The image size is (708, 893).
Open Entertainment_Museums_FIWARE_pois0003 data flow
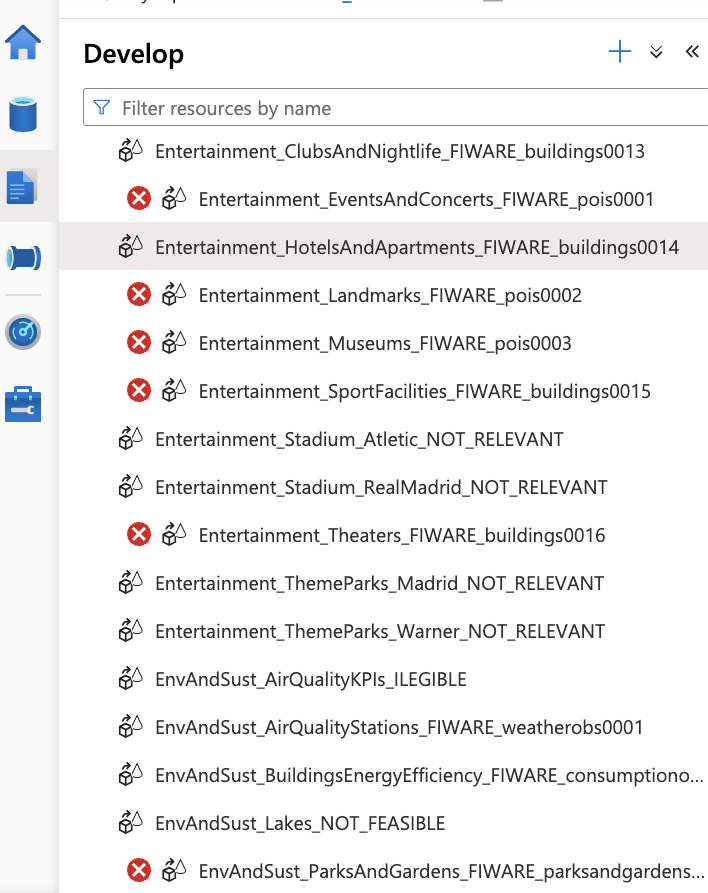(385, 343)
